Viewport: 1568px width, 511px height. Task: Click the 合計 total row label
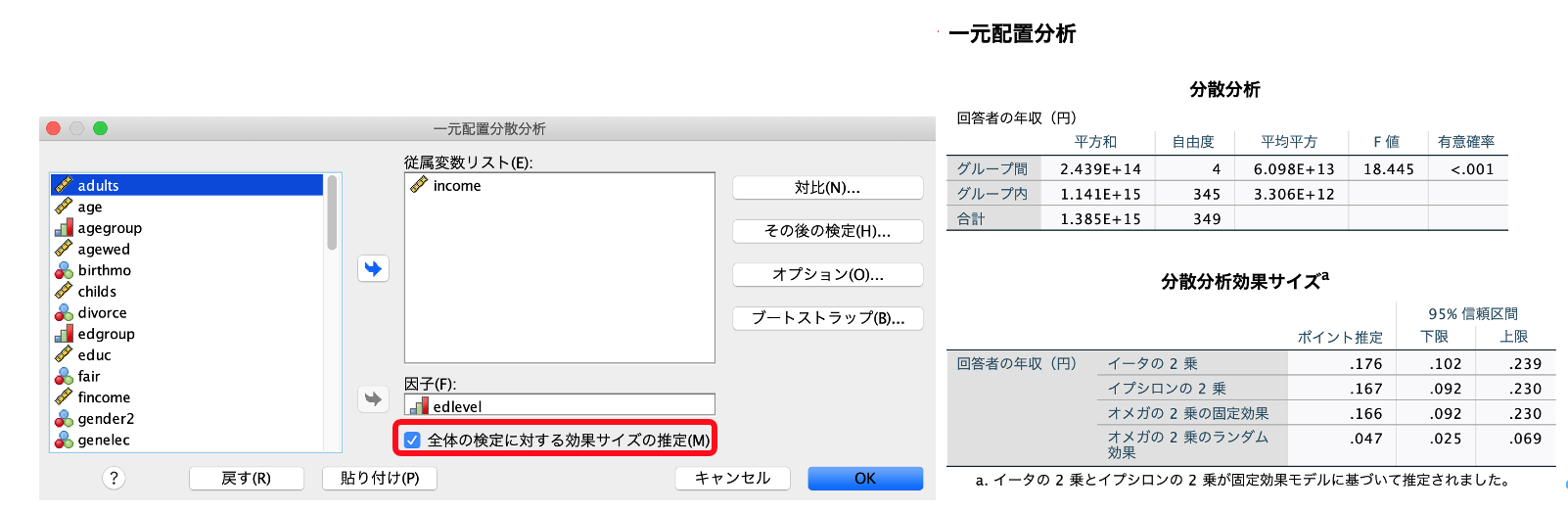point(972,218)
